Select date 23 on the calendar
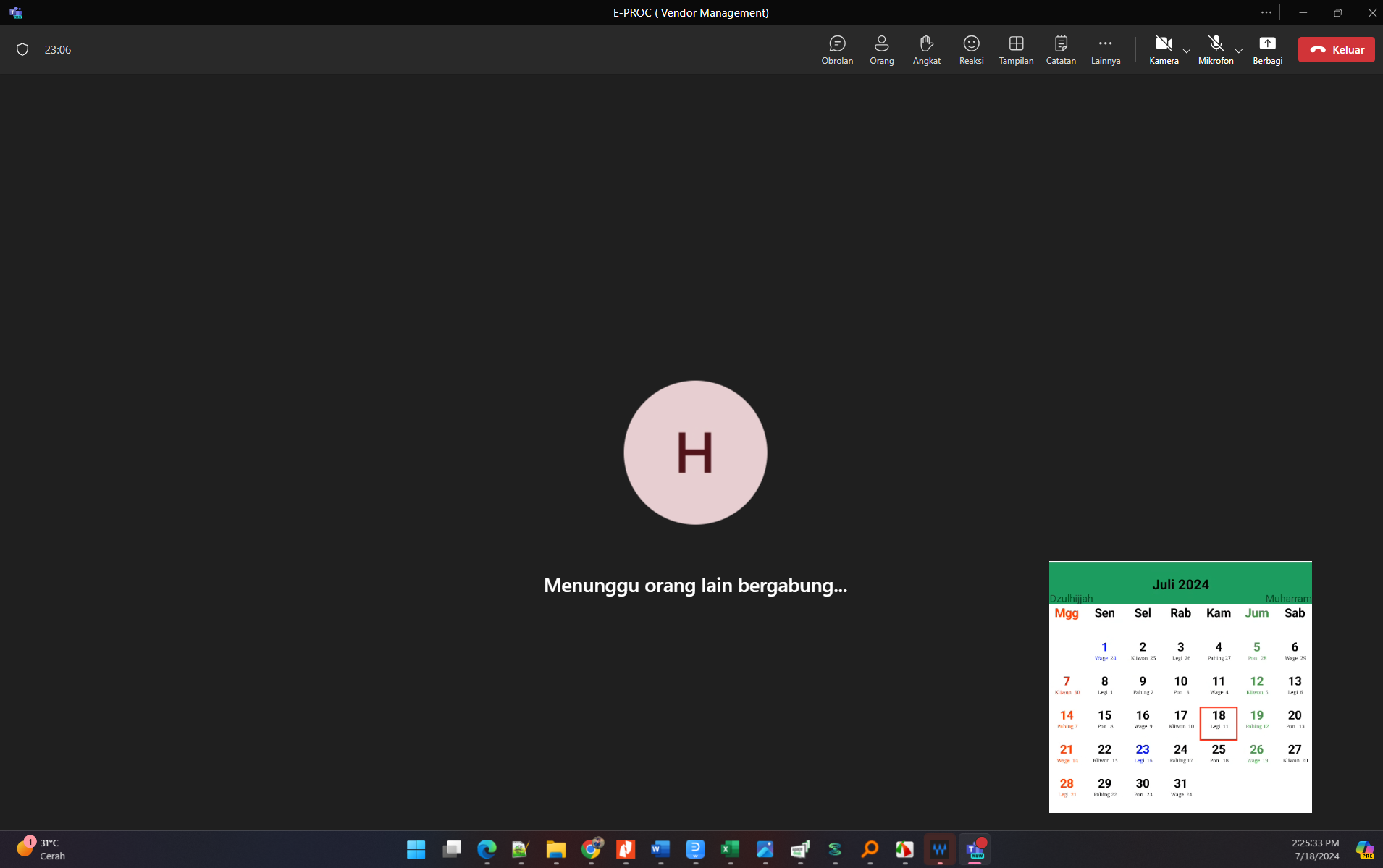The image size is (1383, 868). click(x=1143, y=753)
